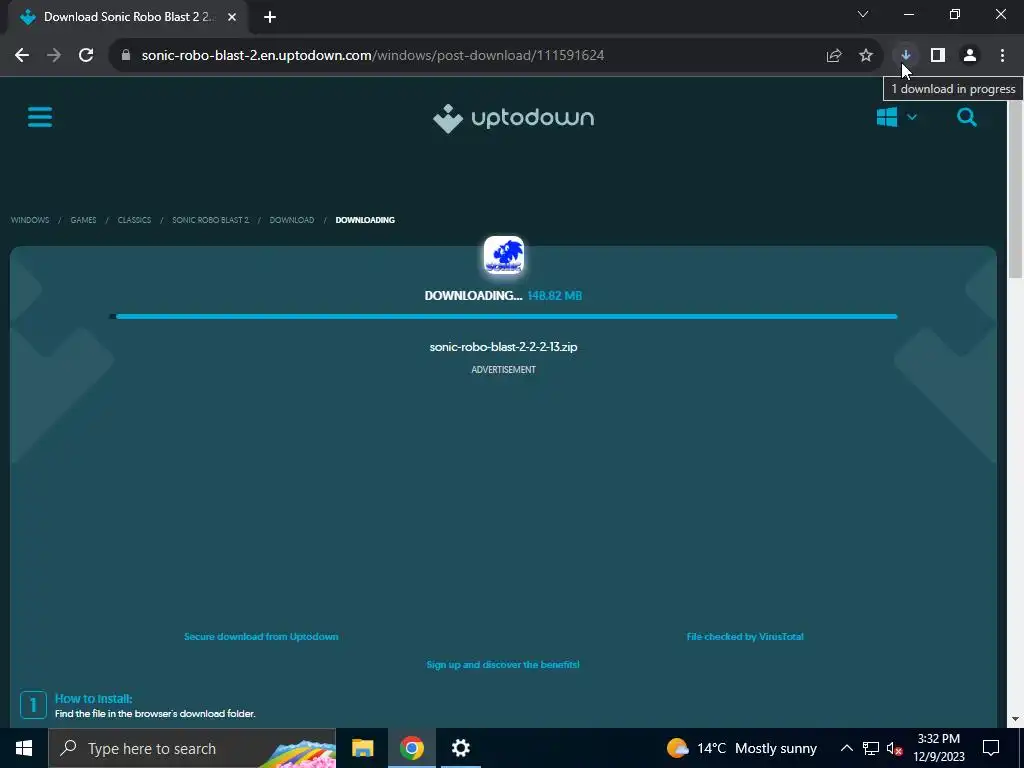Image resolution: width=1024 pixels, height=768 pixels.
Task: Open a new browser tab
Action: [x=270, y=18]
